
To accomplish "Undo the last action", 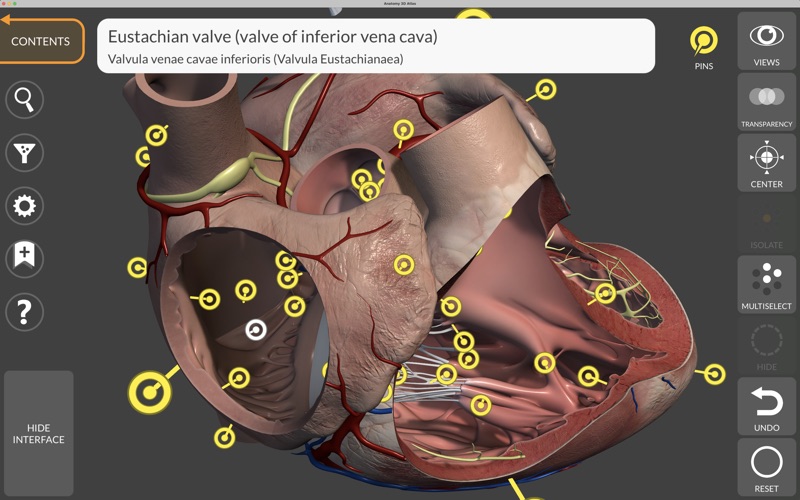I will click(x=766, y=407).
